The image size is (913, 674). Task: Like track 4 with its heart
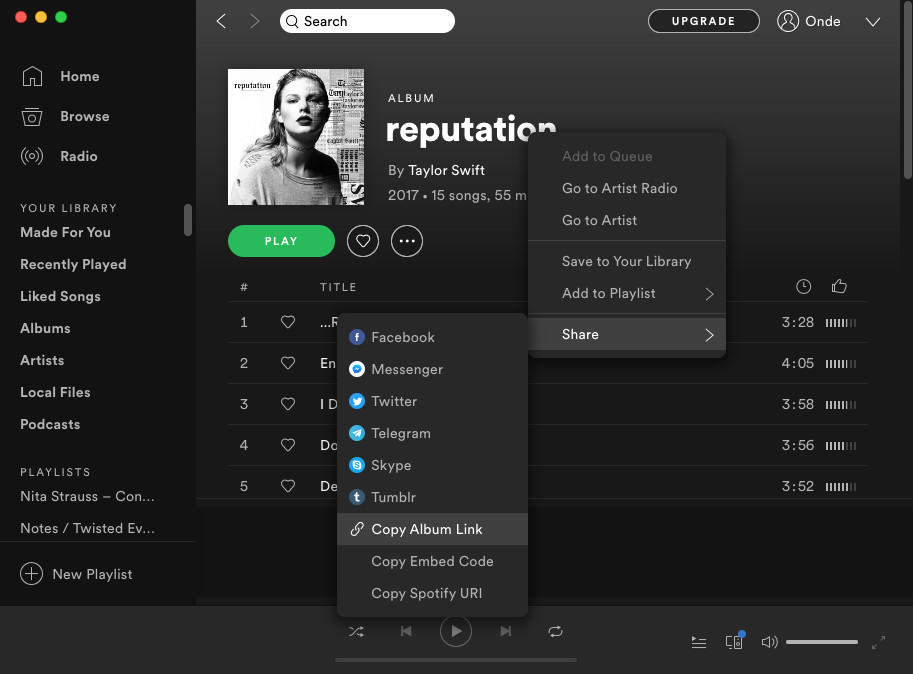[288, 445]
